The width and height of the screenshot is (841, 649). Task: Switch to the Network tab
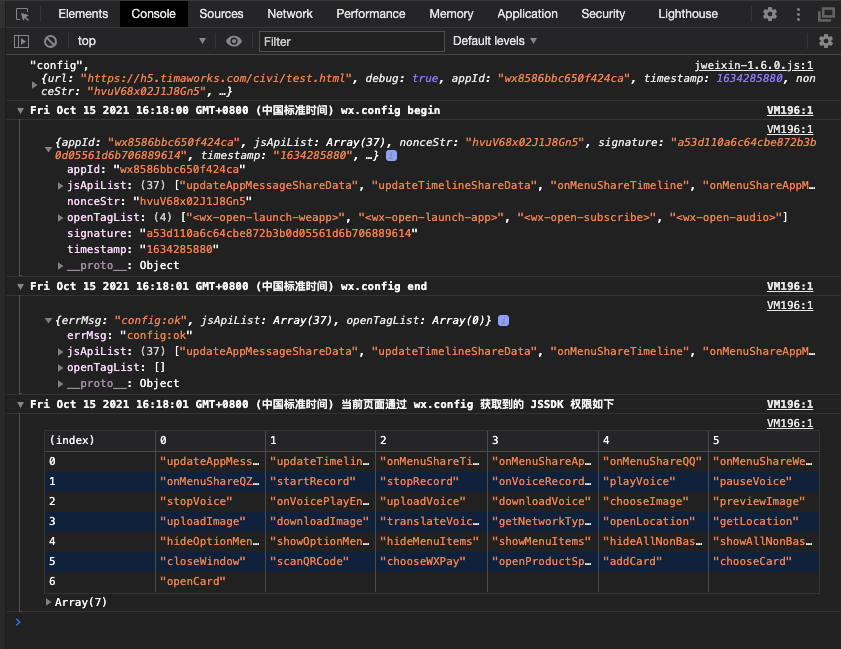[x=290, y=14]
